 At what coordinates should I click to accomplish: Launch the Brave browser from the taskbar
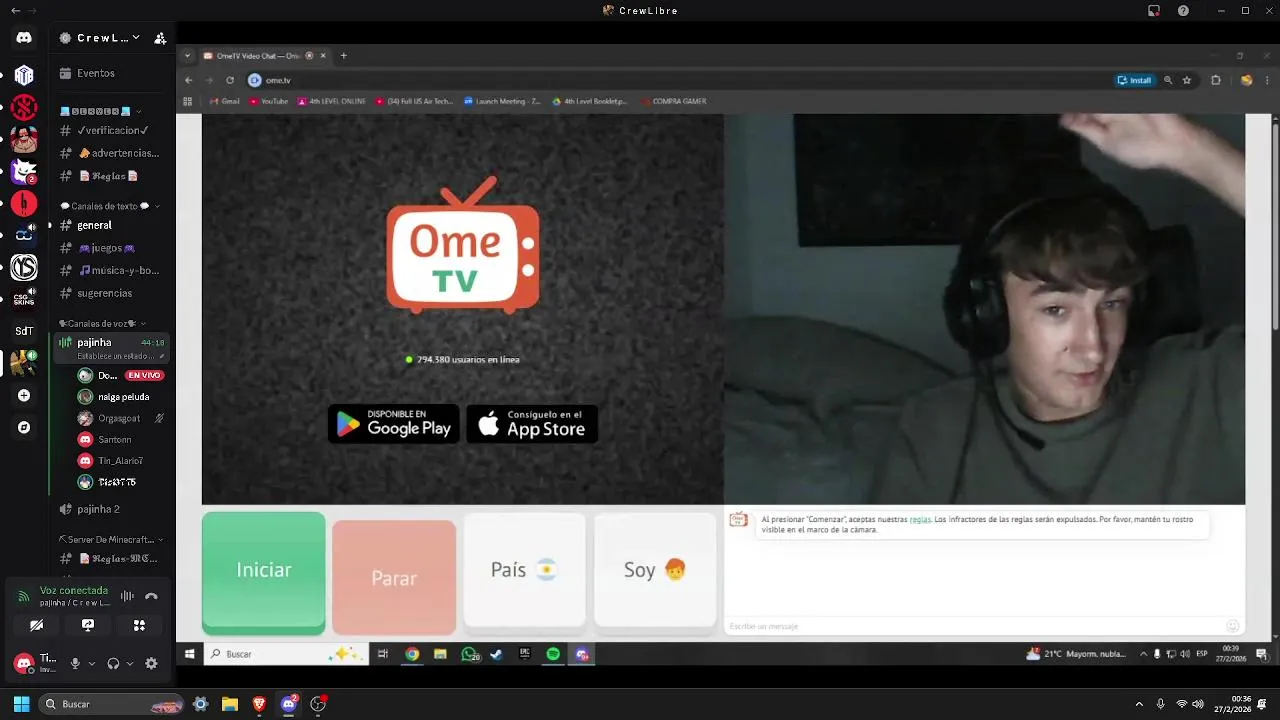(x=259, y=704)
